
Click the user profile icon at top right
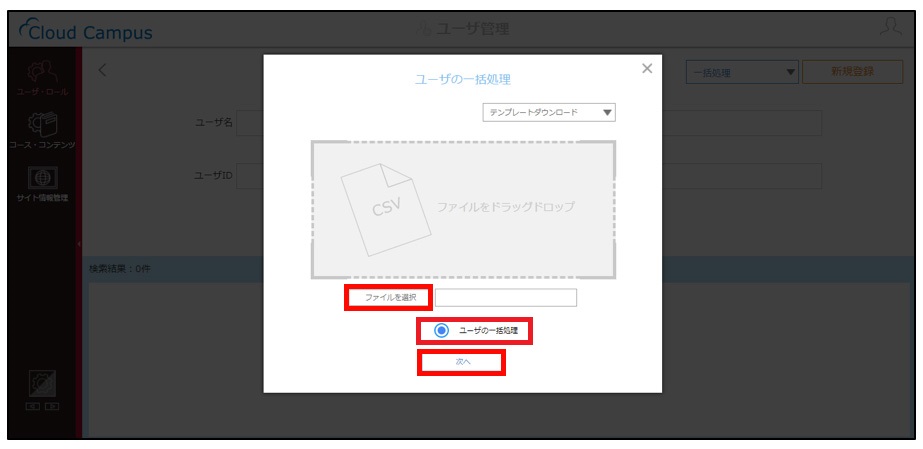[892, 28]
